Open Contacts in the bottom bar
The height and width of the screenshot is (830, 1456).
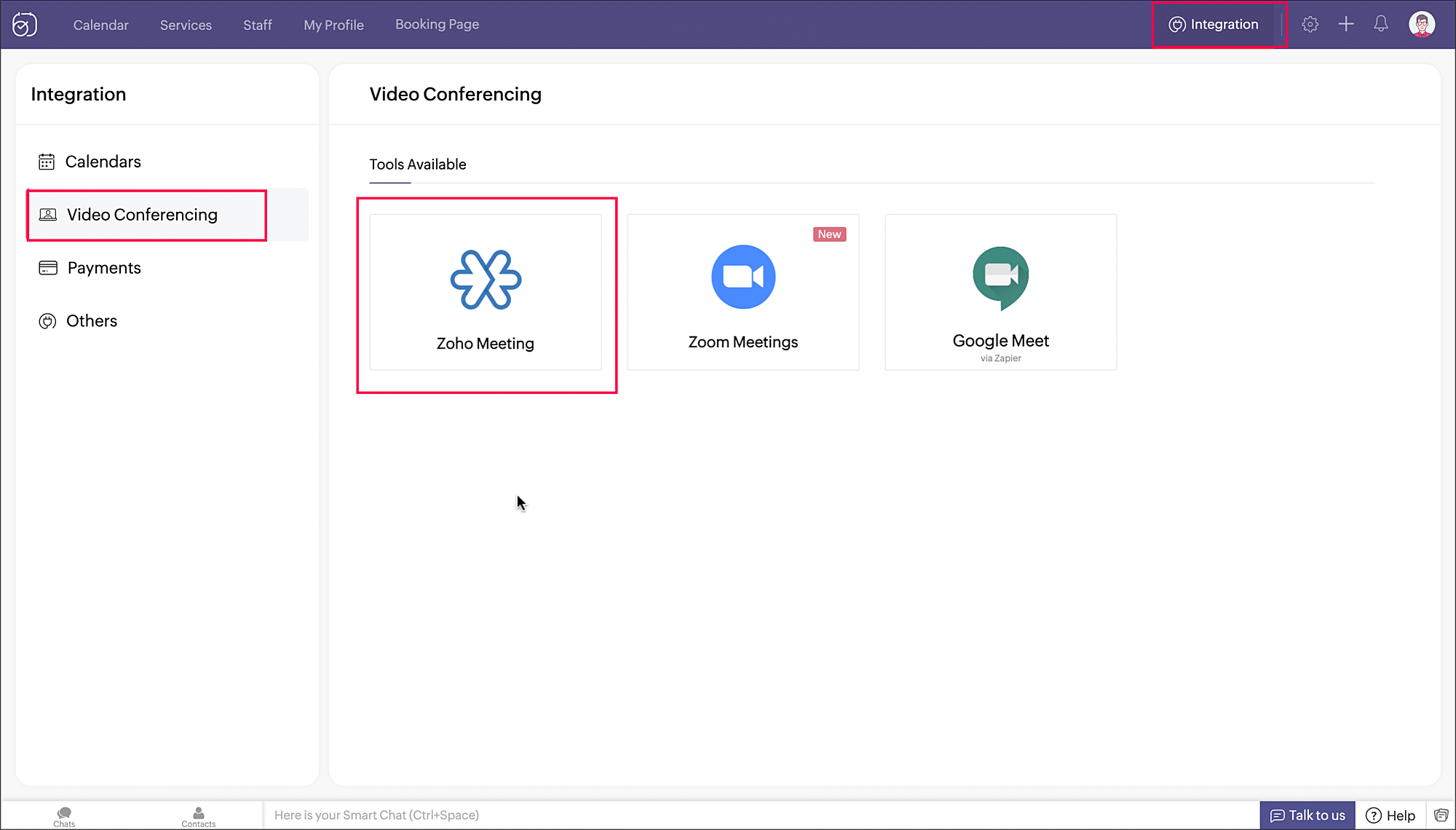[x=198, y=816]
